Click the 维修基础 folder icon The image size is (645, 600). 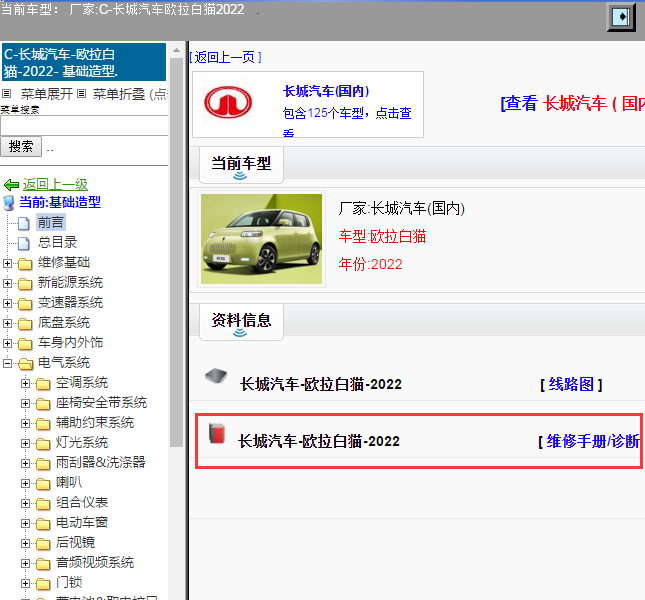pyautogui.click(x=25, y=264)
